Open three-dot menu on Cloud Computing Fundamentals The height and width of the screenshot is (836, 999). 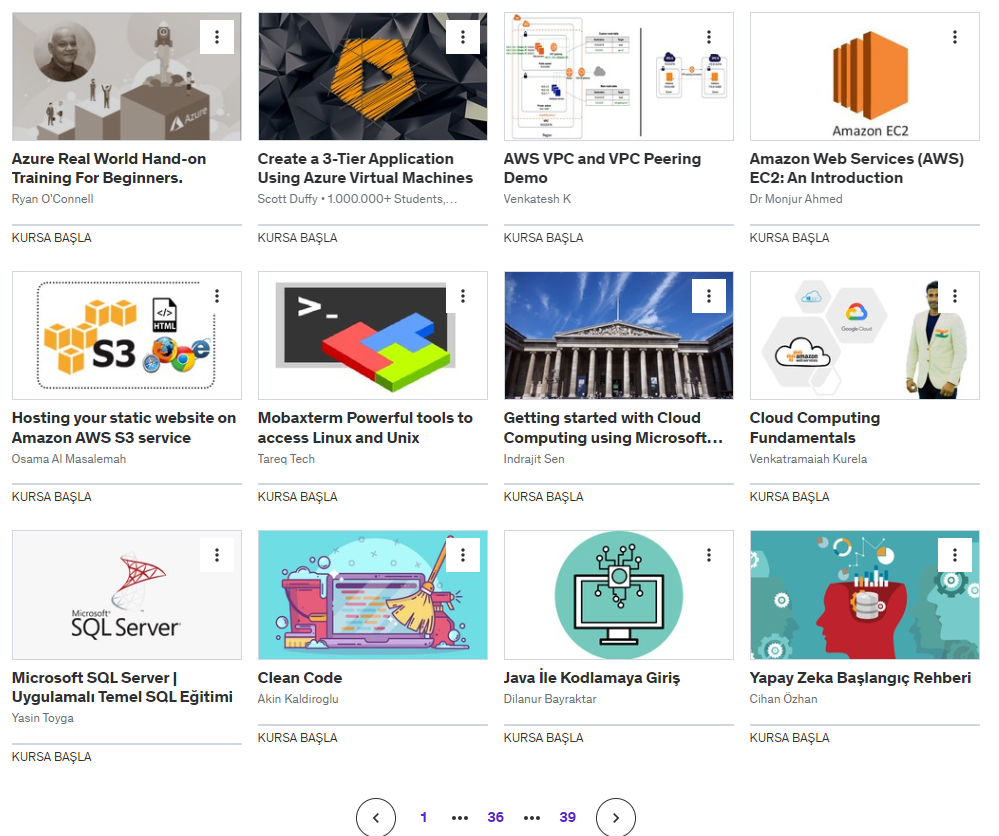tap(955, 296)
